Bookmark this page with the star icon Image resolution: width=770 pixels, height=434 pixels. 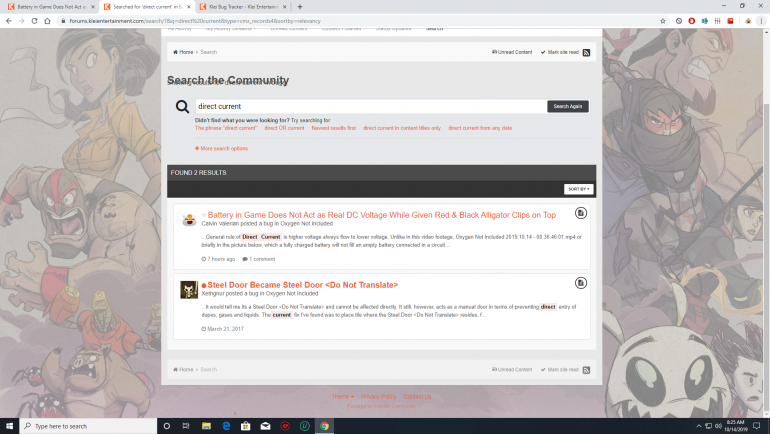(x=663, y=21)
